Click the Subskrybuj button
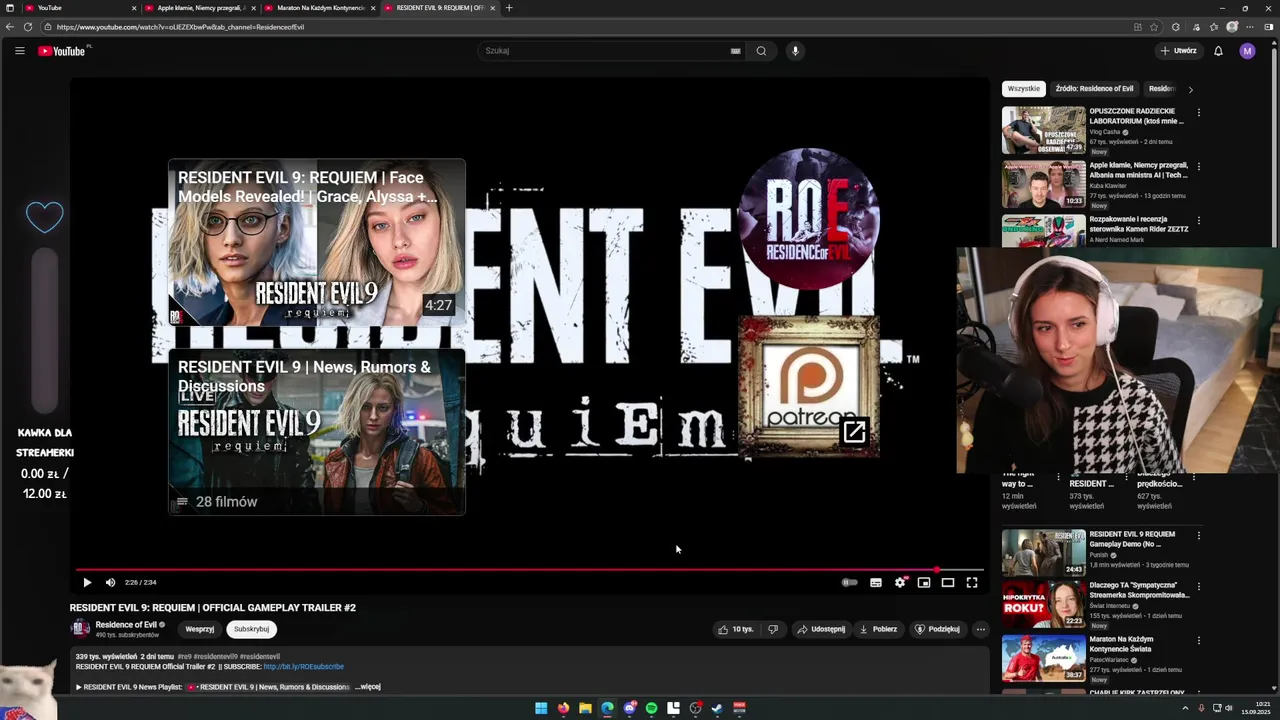1280x720 pixels. coord(251,629)
